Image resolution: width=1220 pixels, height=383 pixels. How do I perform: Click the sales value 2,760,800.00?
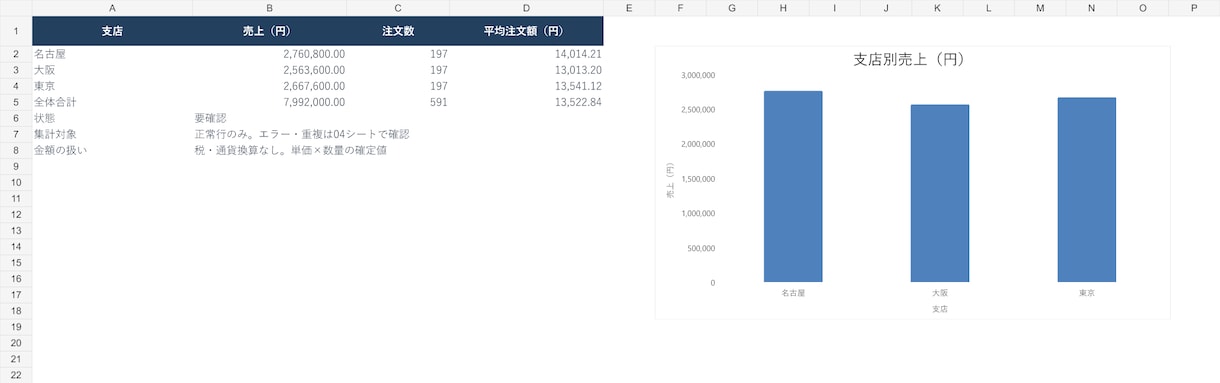point(270,54)
